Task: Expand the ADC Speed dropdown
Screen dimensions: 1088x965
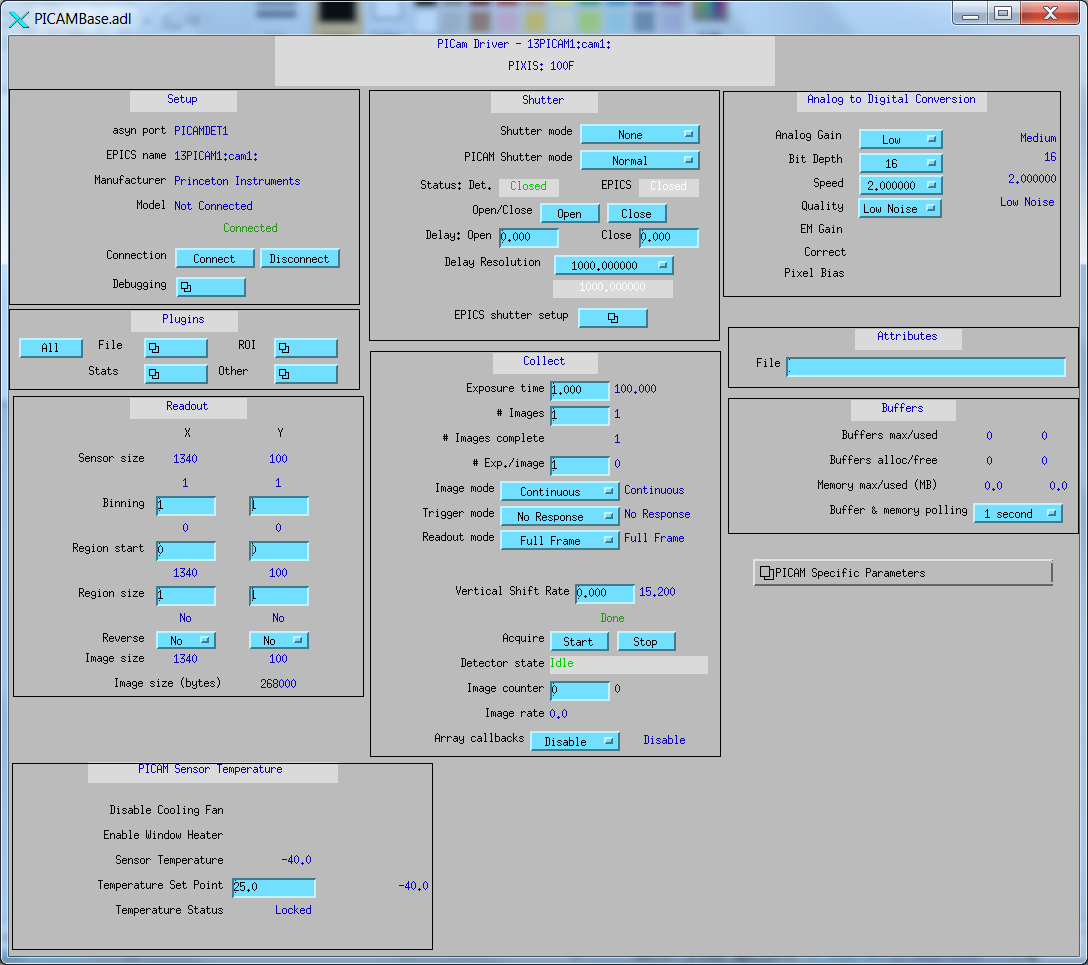Action: click(901, 185)
